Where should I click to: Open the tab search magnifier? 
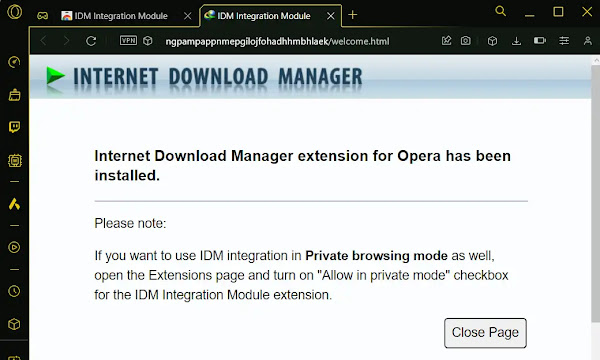coord(501,11)
